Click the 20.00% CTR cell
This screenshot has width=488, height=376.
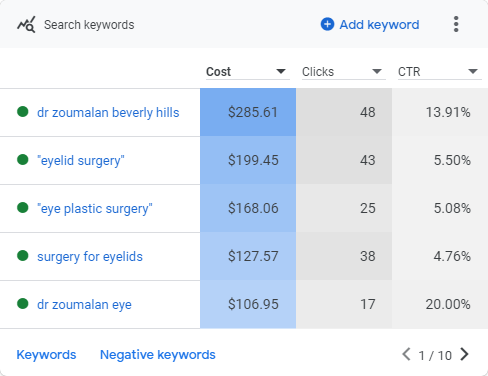[x=440, y=304]
